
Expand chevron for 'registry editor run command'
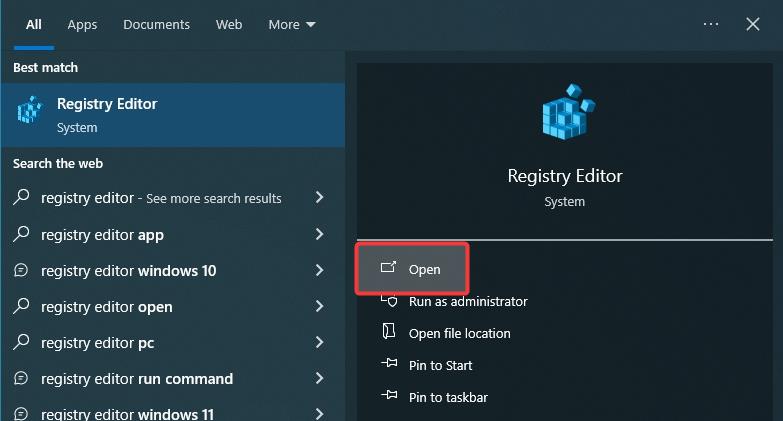click(x=320, y=378)
